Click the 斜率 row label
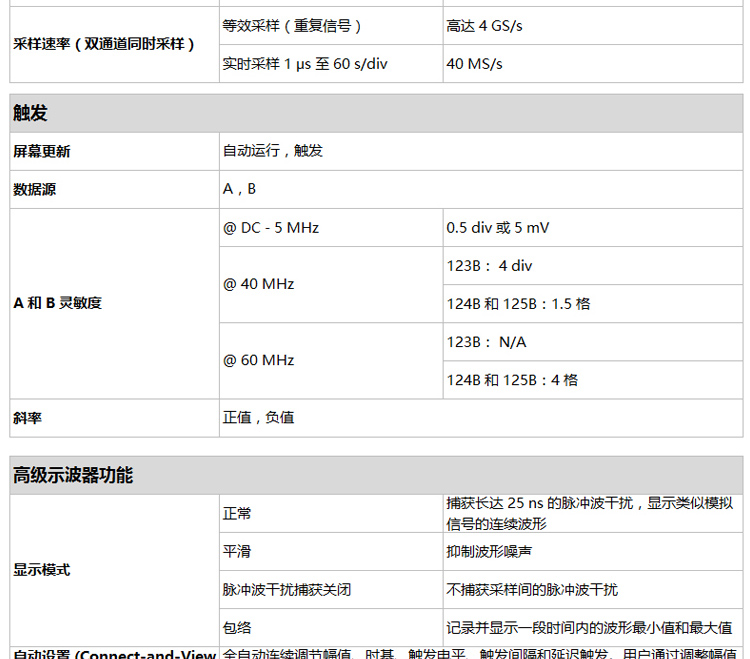The height and width of the screenshot is (659, 750). coord(28,418)
